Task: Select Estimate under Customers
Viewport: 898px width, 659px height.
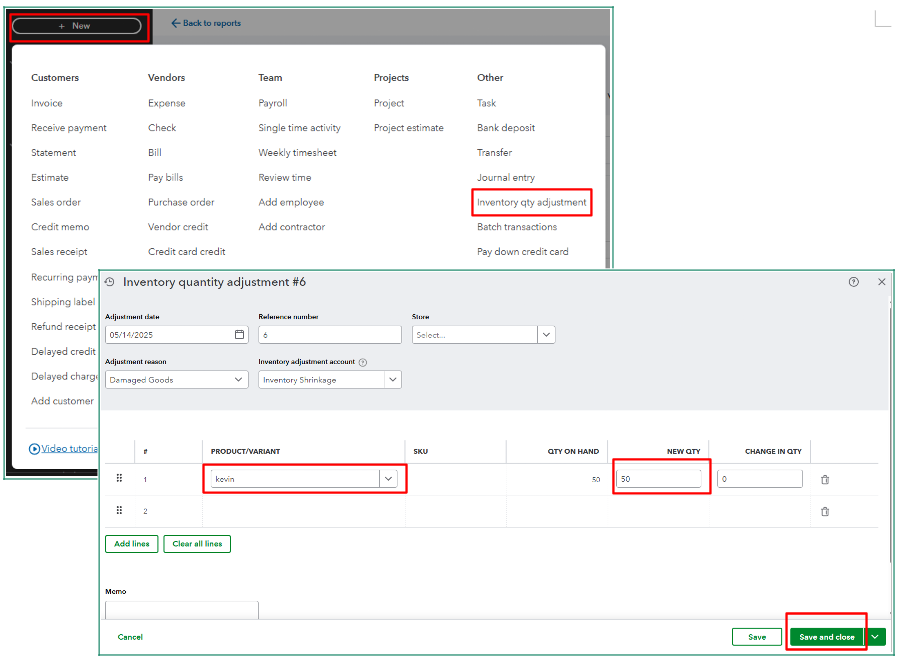Action: click(x=50, y=177)
